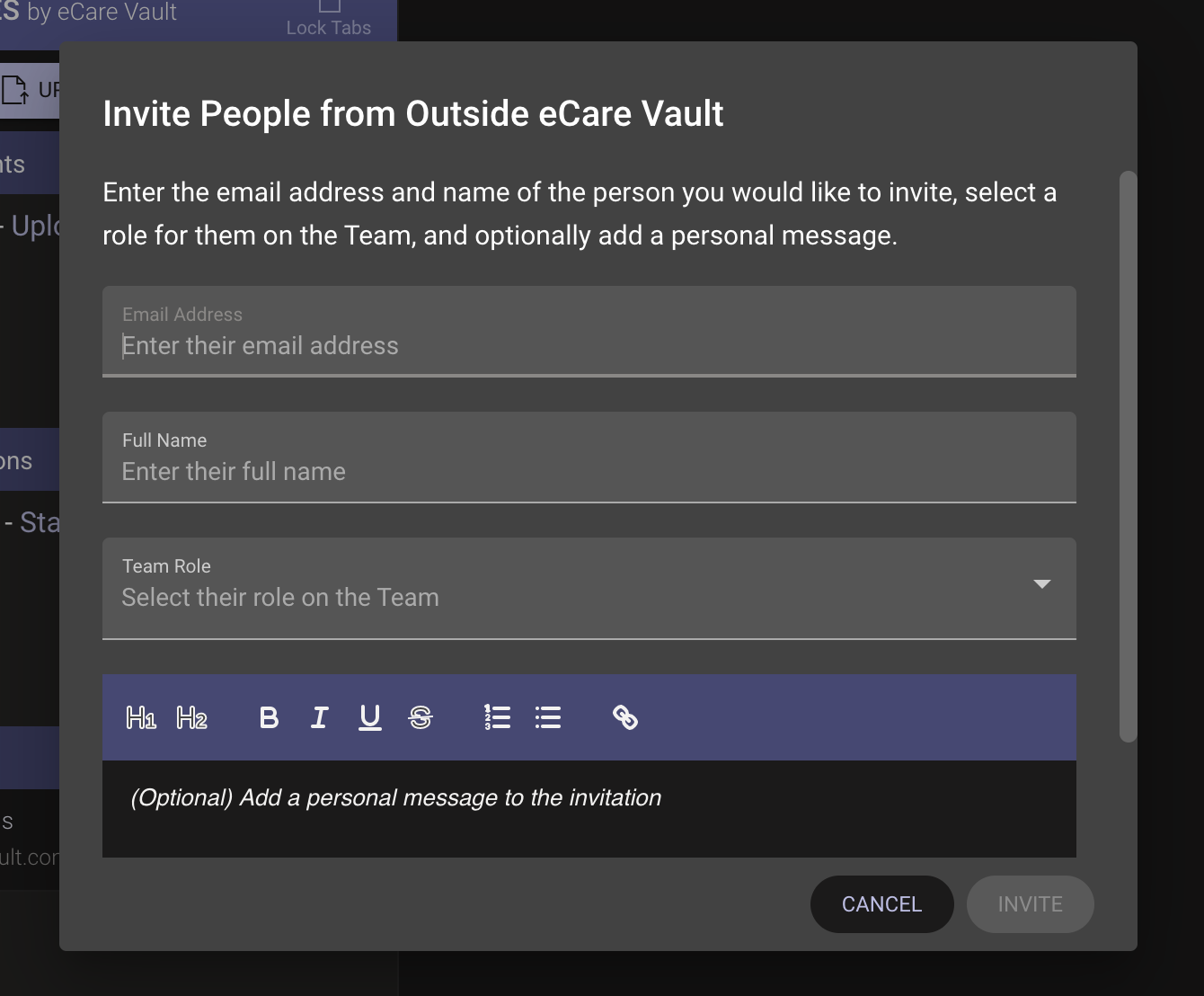This screenshot has height=996, width=1204.
Task: Click the Full Name field
Action: tap(589, 471)
